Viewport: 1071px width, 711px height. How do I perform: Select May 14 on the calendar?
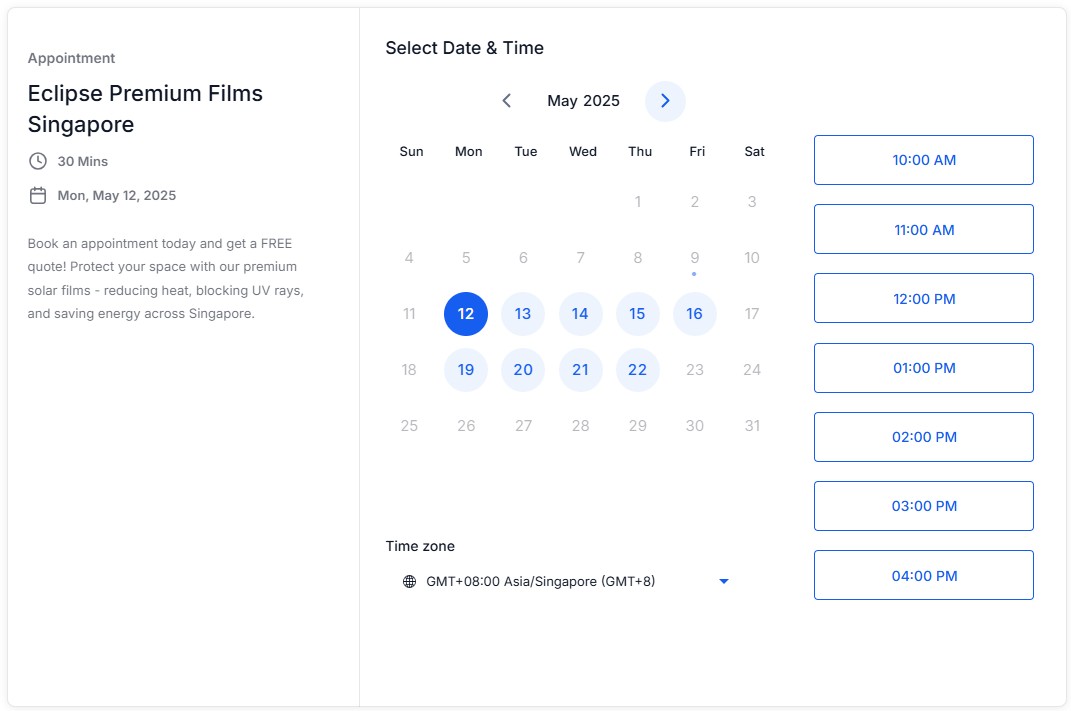point(581,313)
